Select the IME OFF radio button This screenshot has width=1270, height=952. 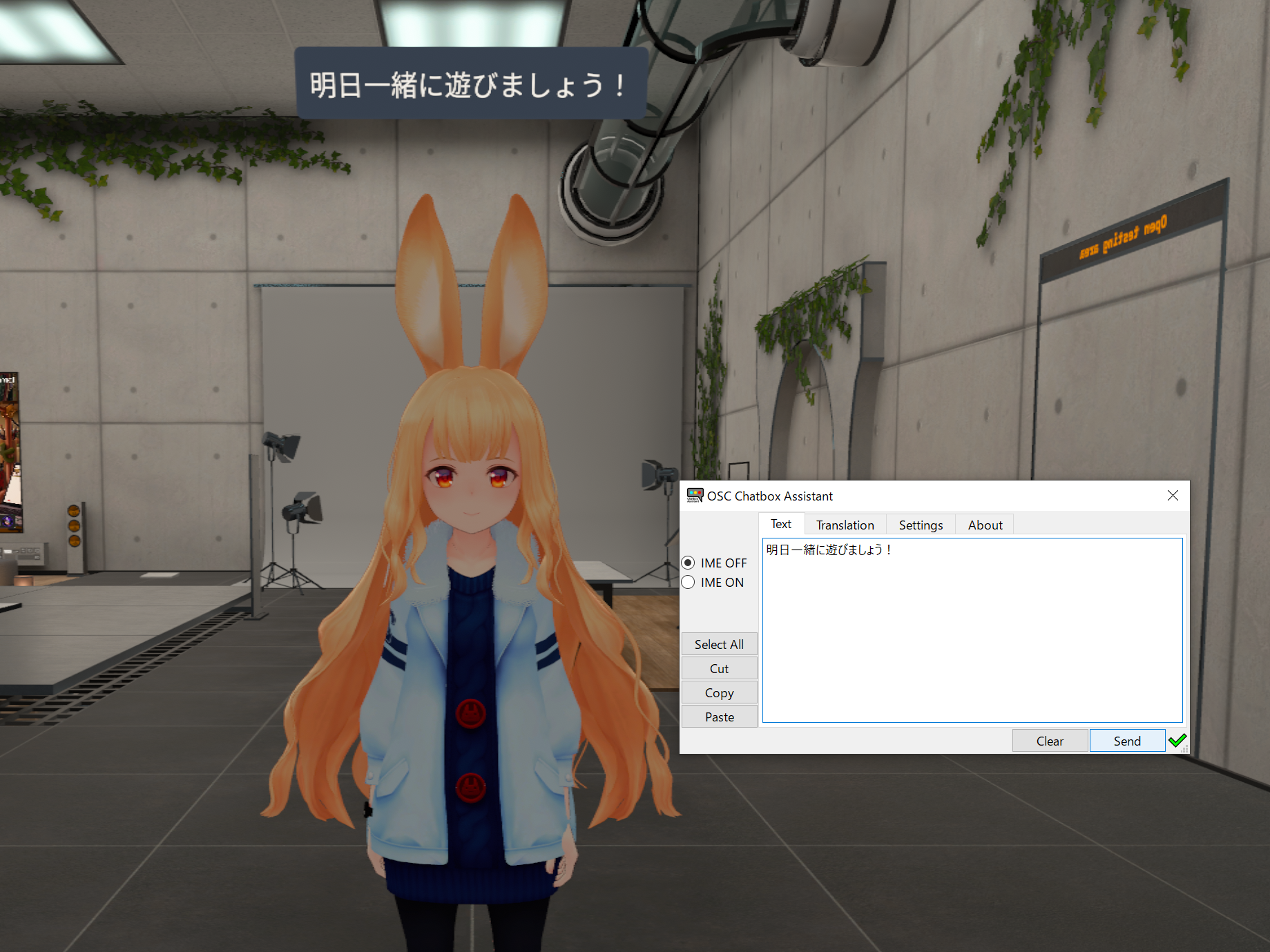(688, 563)
